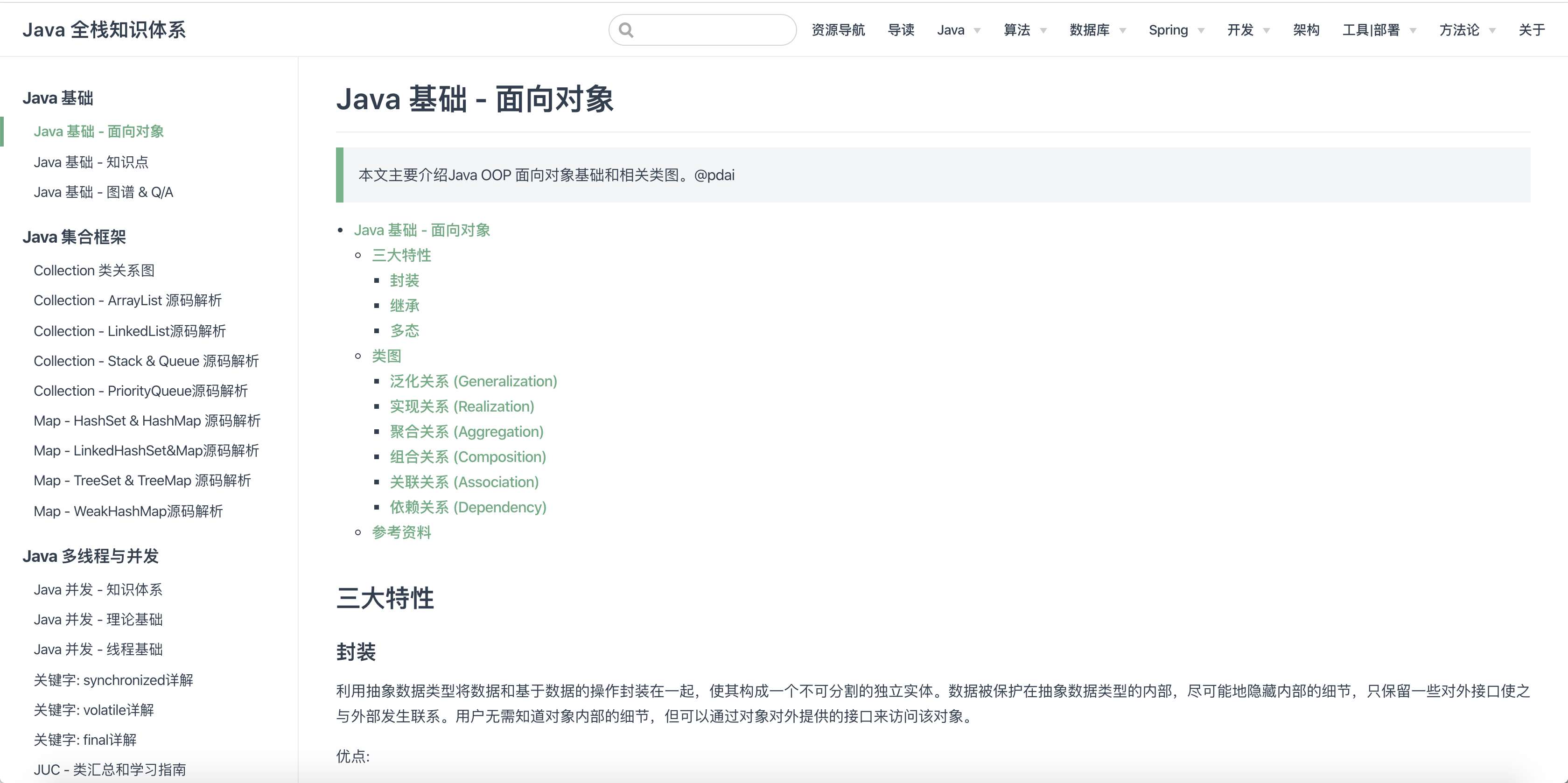Image resolution: width=1568 pixels, height=783 pixels.
Task: Open 资源导航 in the top navbar
Action: [x=838, y=30]
